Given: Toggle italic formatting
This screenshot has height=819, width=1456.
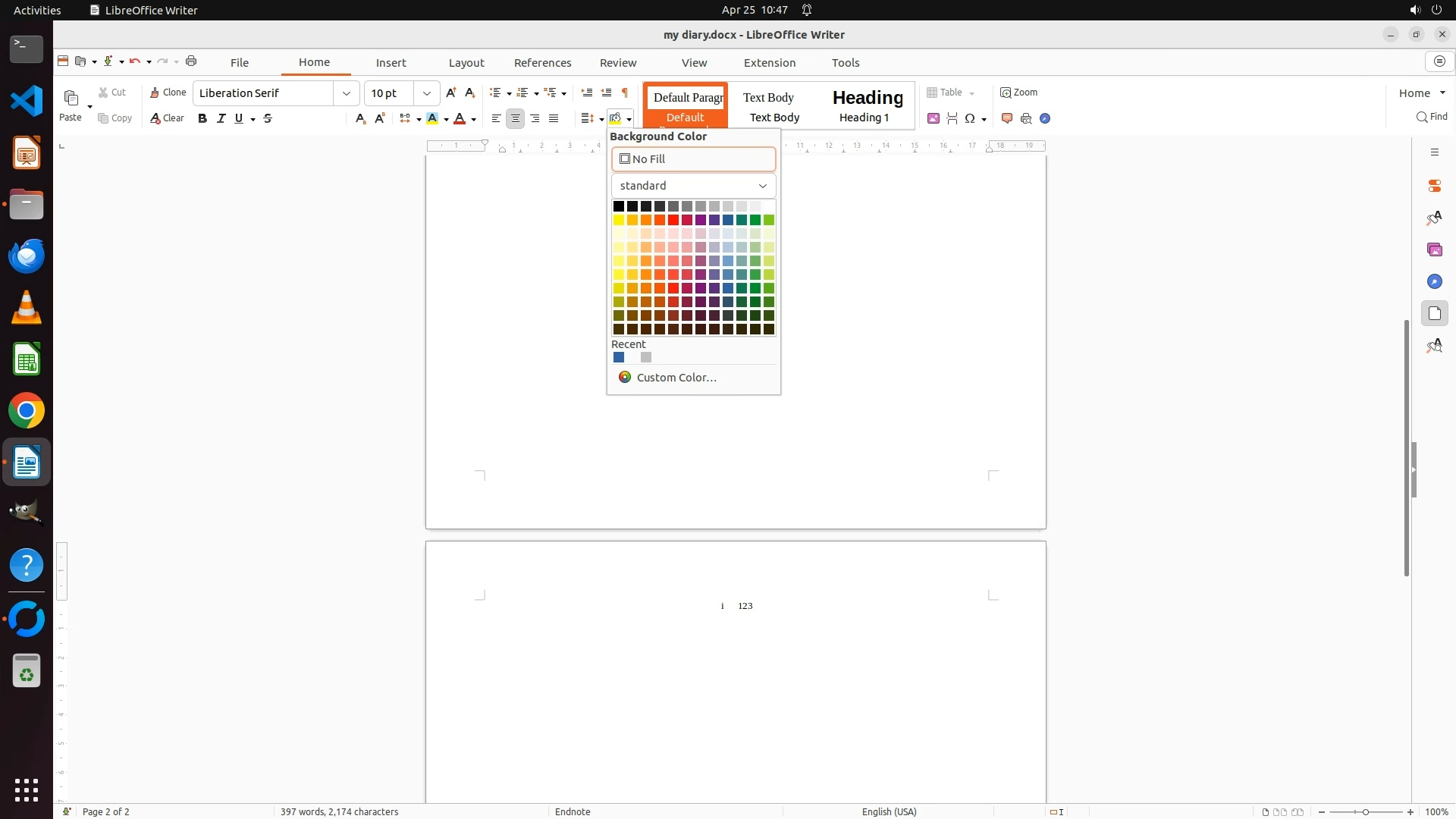Looking at the screenshot, I should tap(221, 118).
